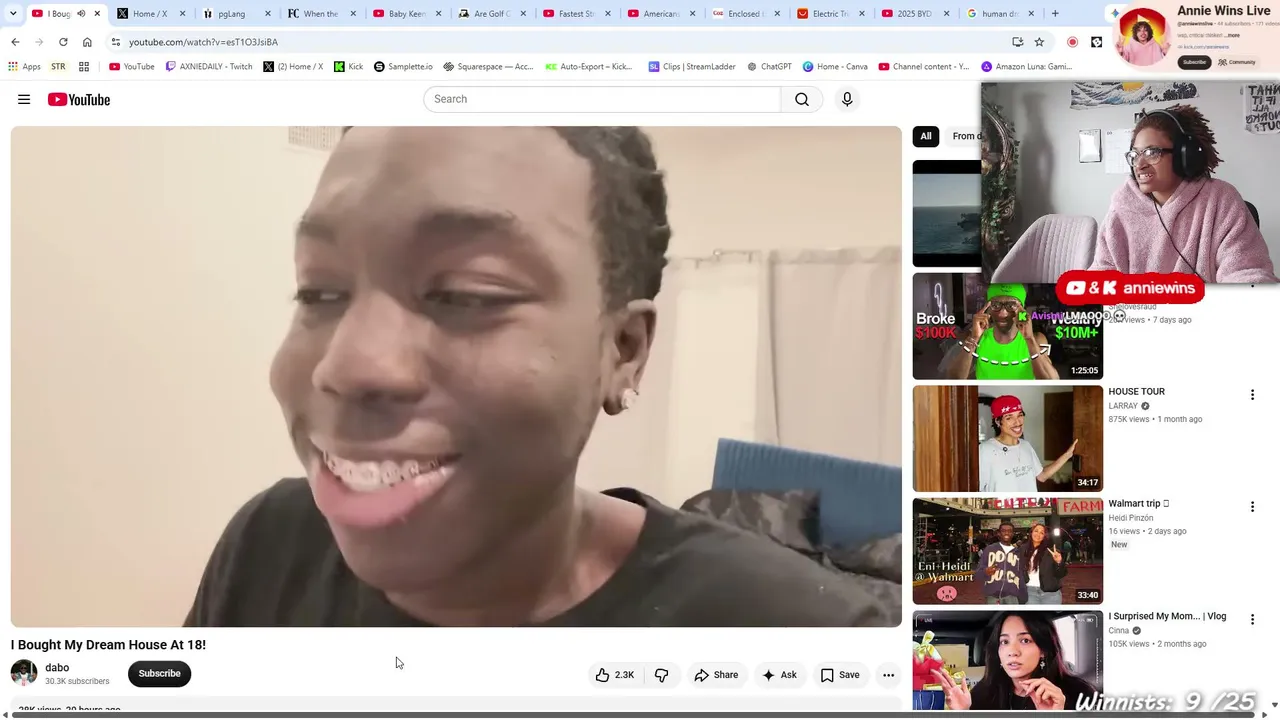Share the dabo video
The height and width of the screenshot is (720, 1280).
pyautogui.click(x=716, y=675)
